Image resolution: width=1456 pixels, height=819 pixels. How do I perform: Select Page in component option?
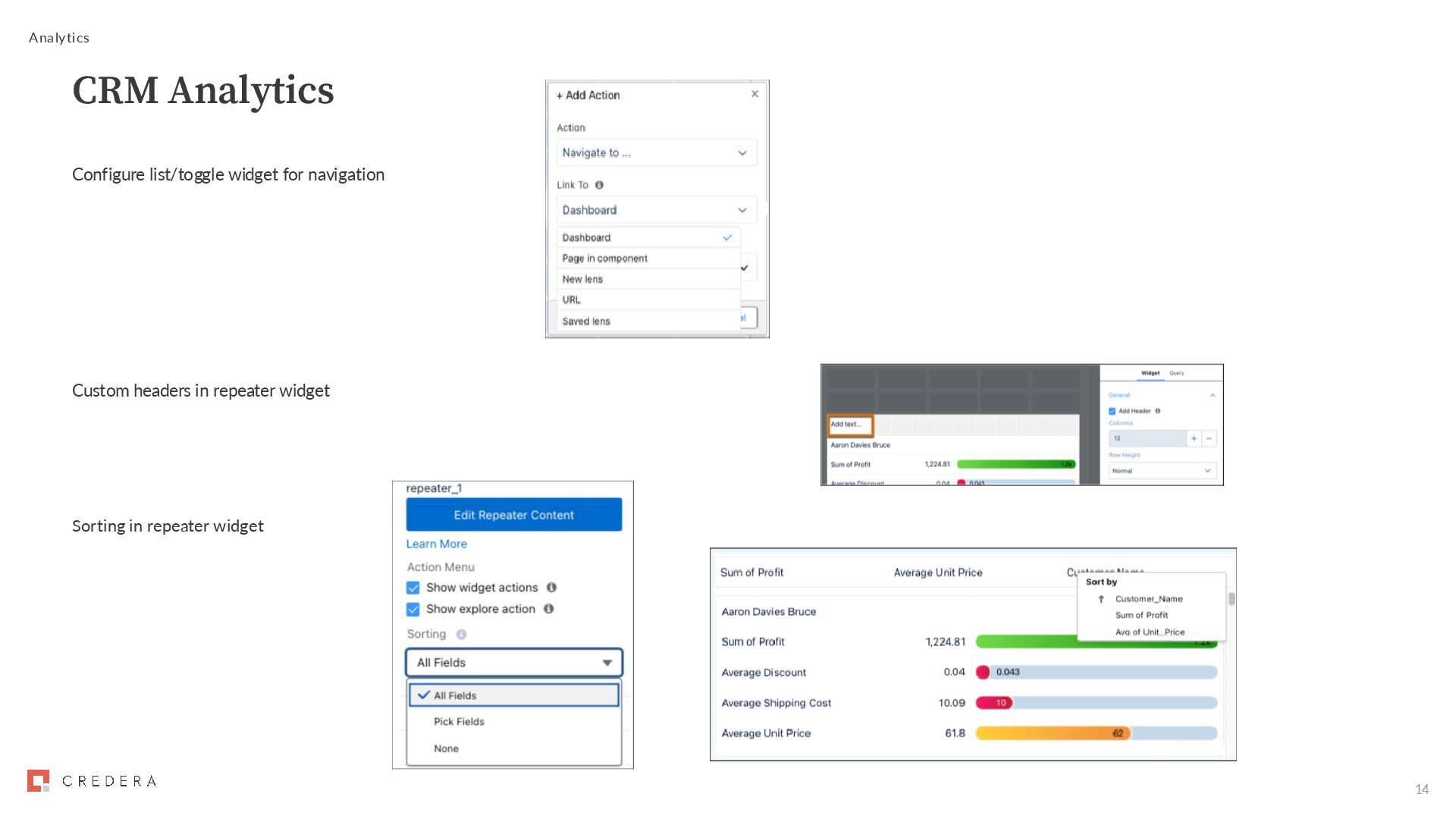[x=604, y=259]
